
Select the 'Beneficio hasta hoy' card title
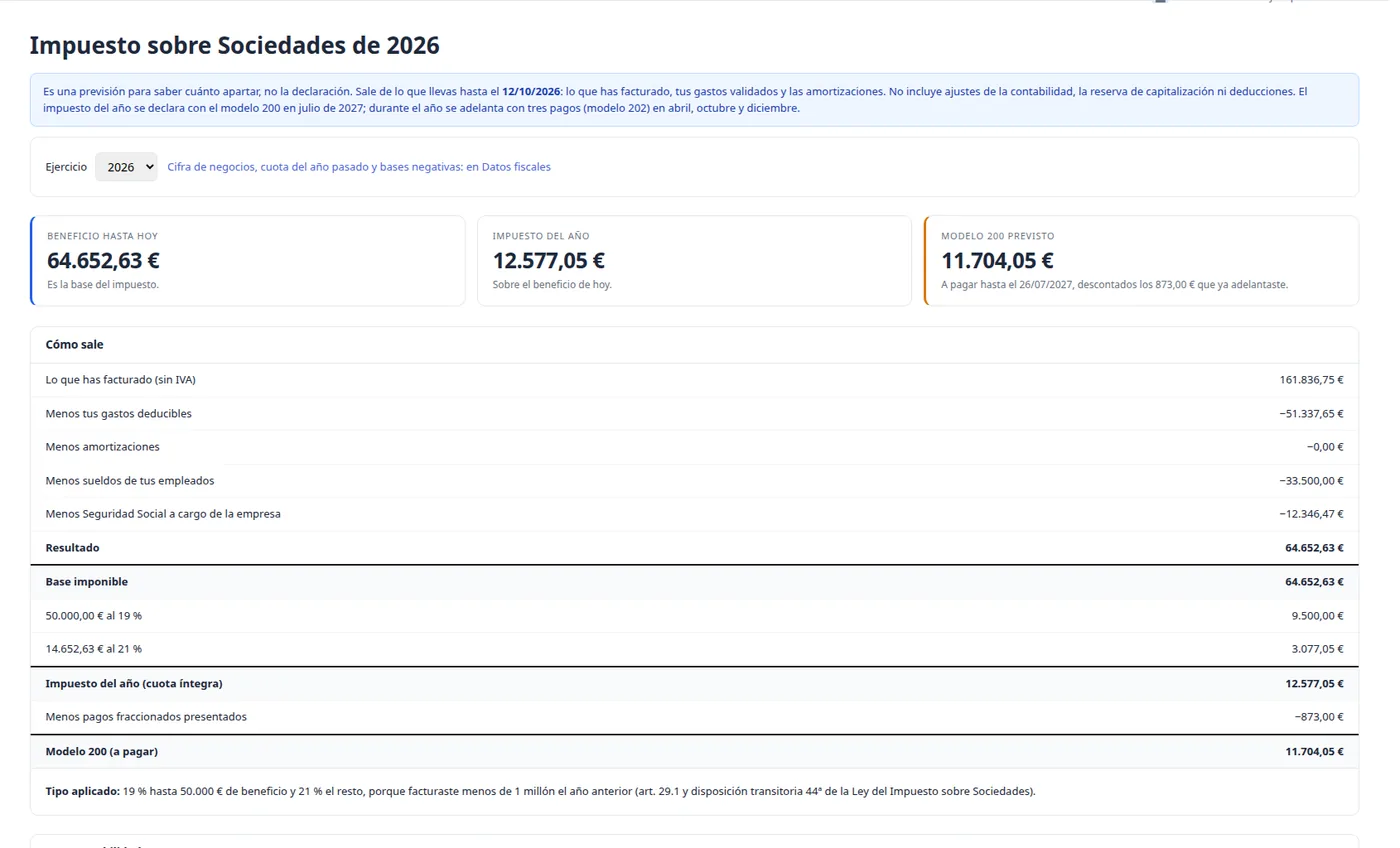(x=102, y=236)
